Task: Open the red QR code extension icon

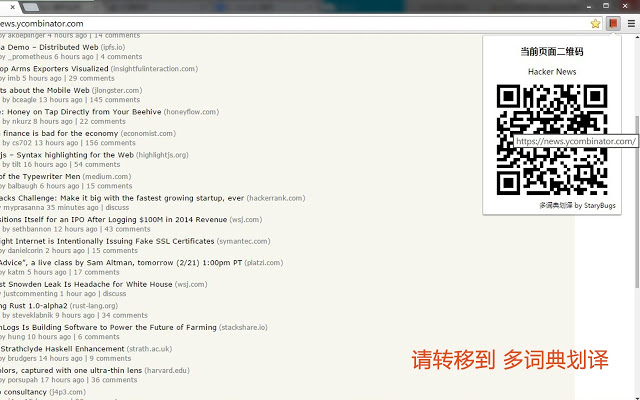Action: tap(613, 24)
